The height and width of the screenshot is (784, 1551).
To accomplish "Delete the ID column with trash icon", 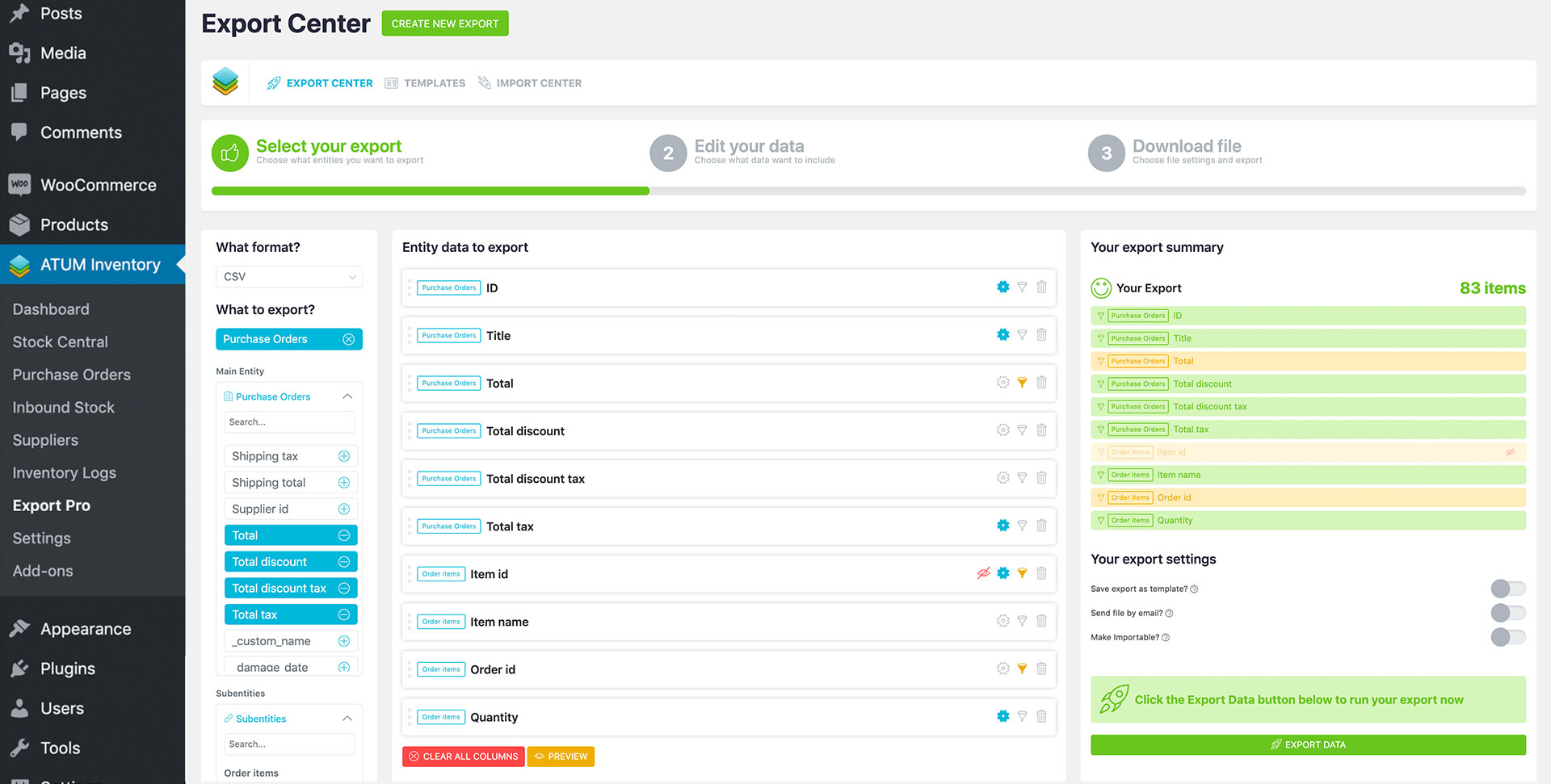I will [x=1041, y=287].
